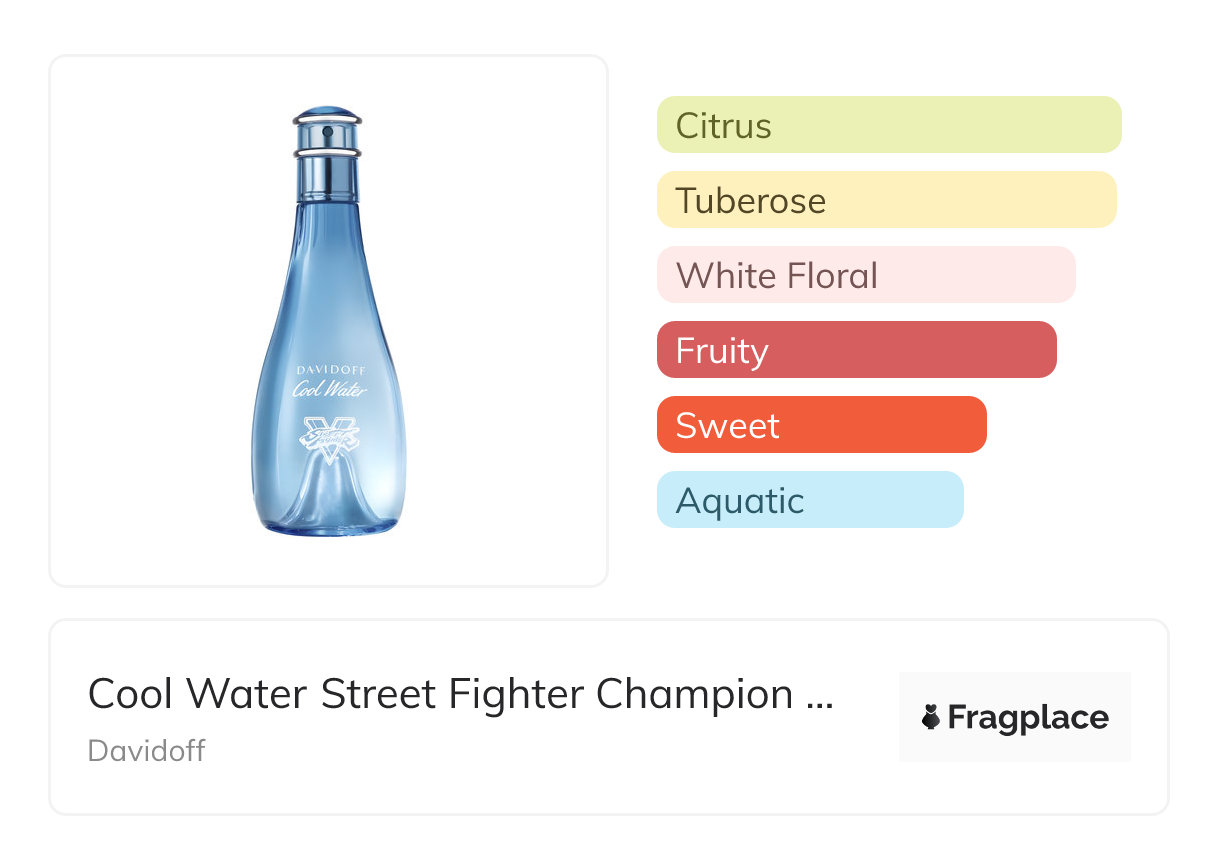This screenshot has width=1218, height=864.
Task: Select the Citrus accord bar
Action: coord(888,125)
